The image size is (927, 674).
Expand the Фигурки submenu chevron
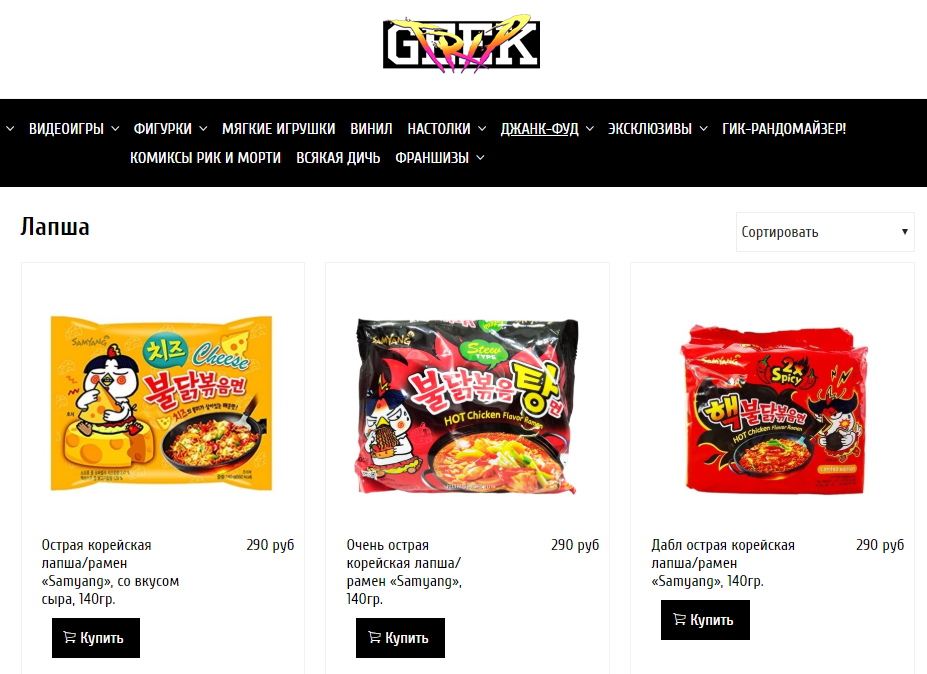pos(203,129)
